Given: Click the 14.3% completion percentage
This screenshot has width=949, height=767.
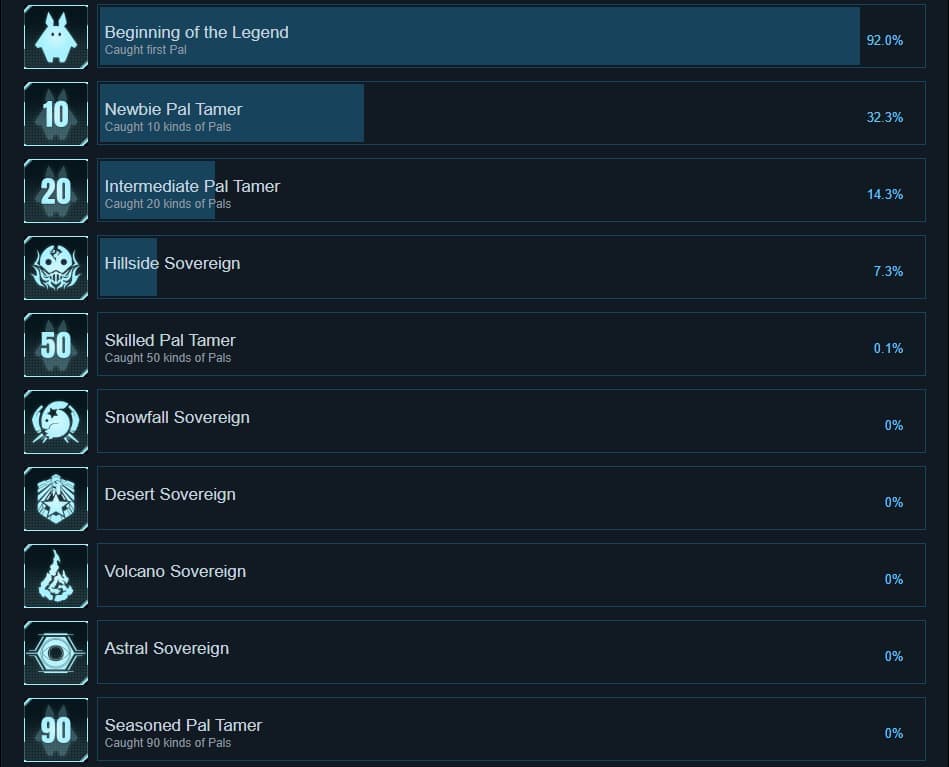Looking at the screenshot, I should pyautogui.click(x=884, y=194).
